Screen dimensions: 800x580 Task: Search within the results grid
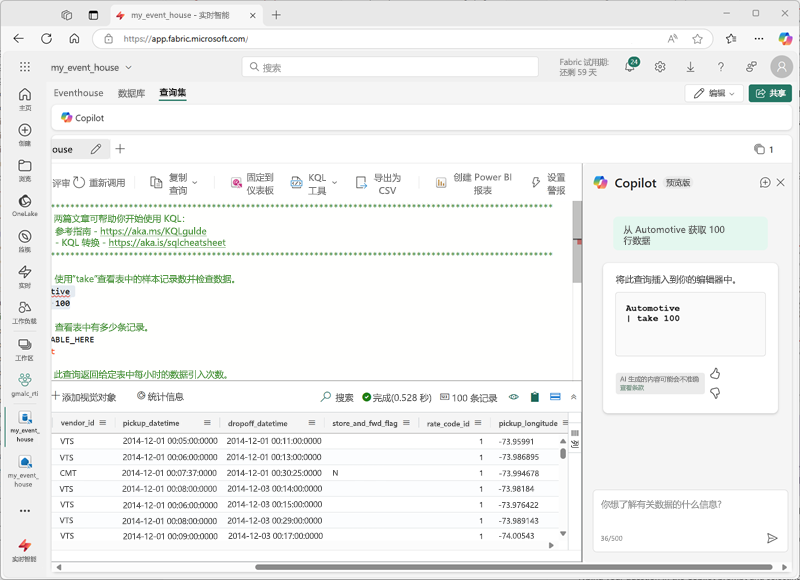click(337, 397)
